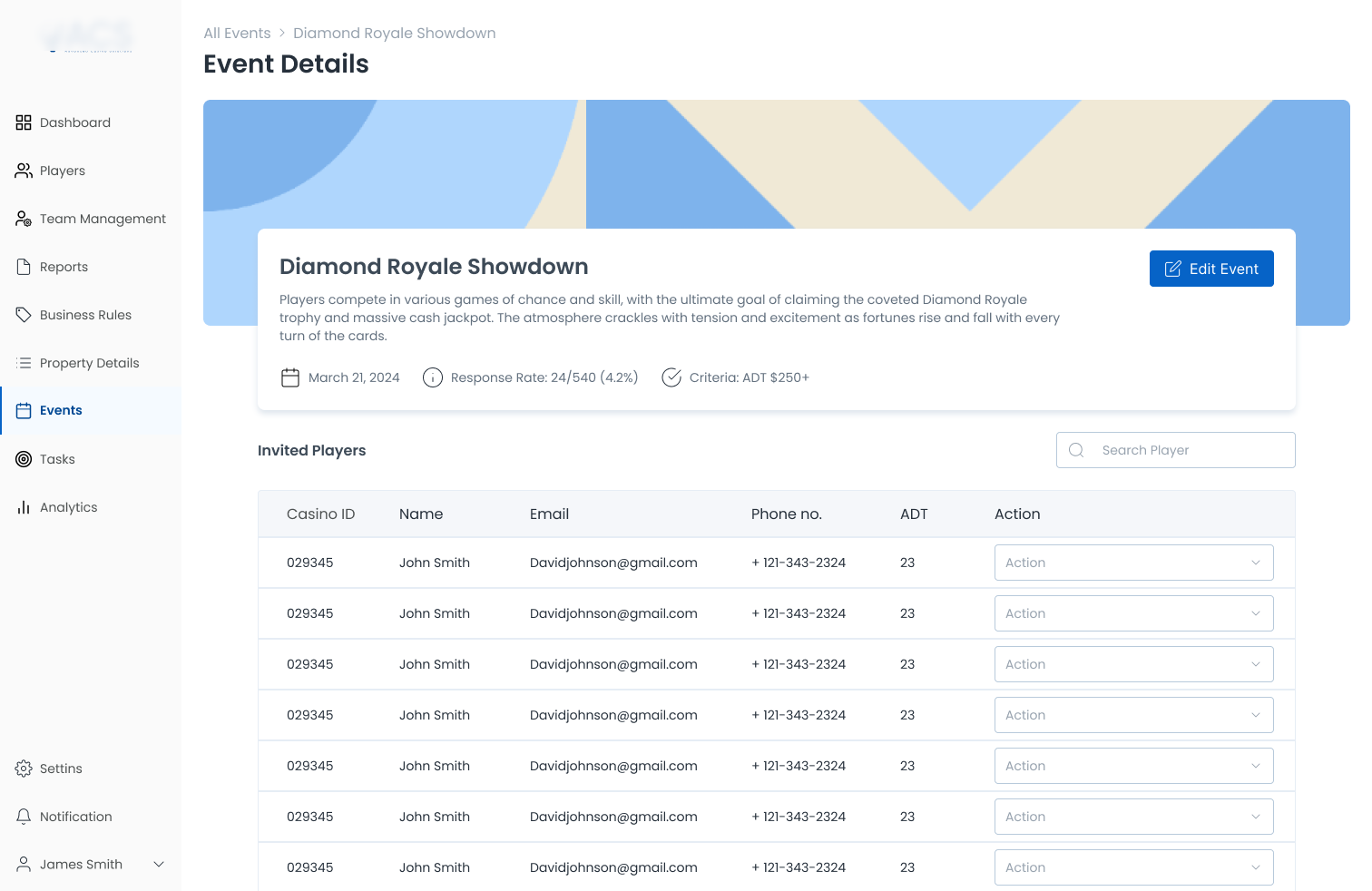The width and height of the screenshot is (1372, 891).
Task: Open the Action dropdown in the third table row
Action: (x=1134, y=664)
